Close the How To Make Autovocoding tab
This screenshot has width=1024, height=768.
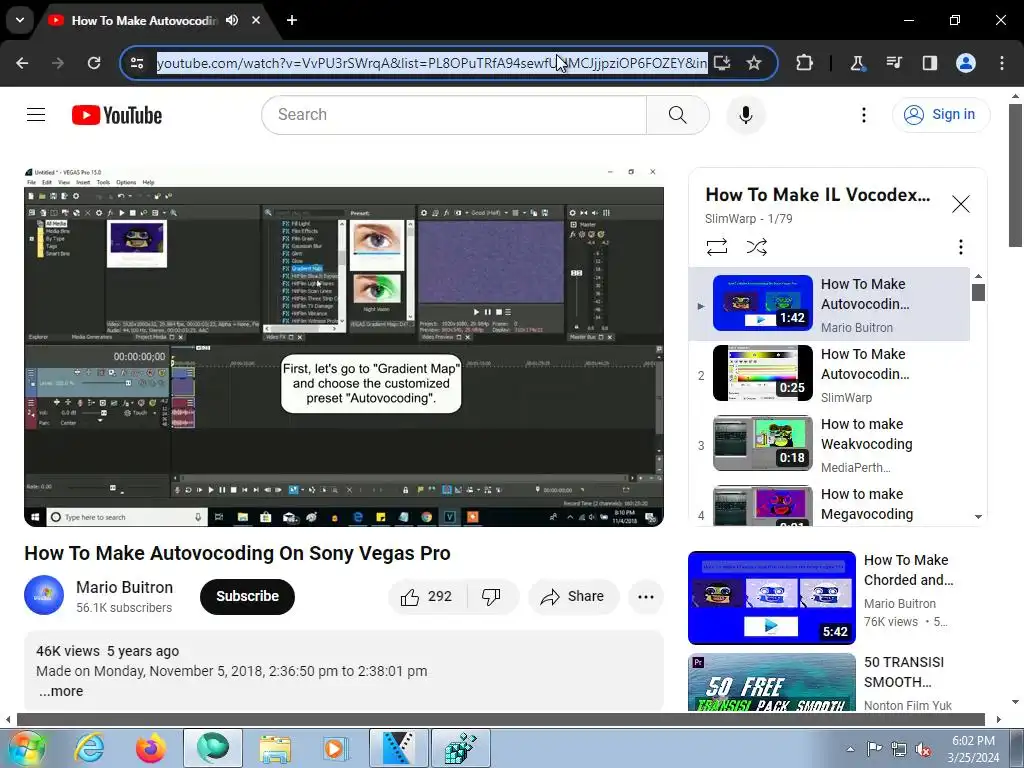256,20
